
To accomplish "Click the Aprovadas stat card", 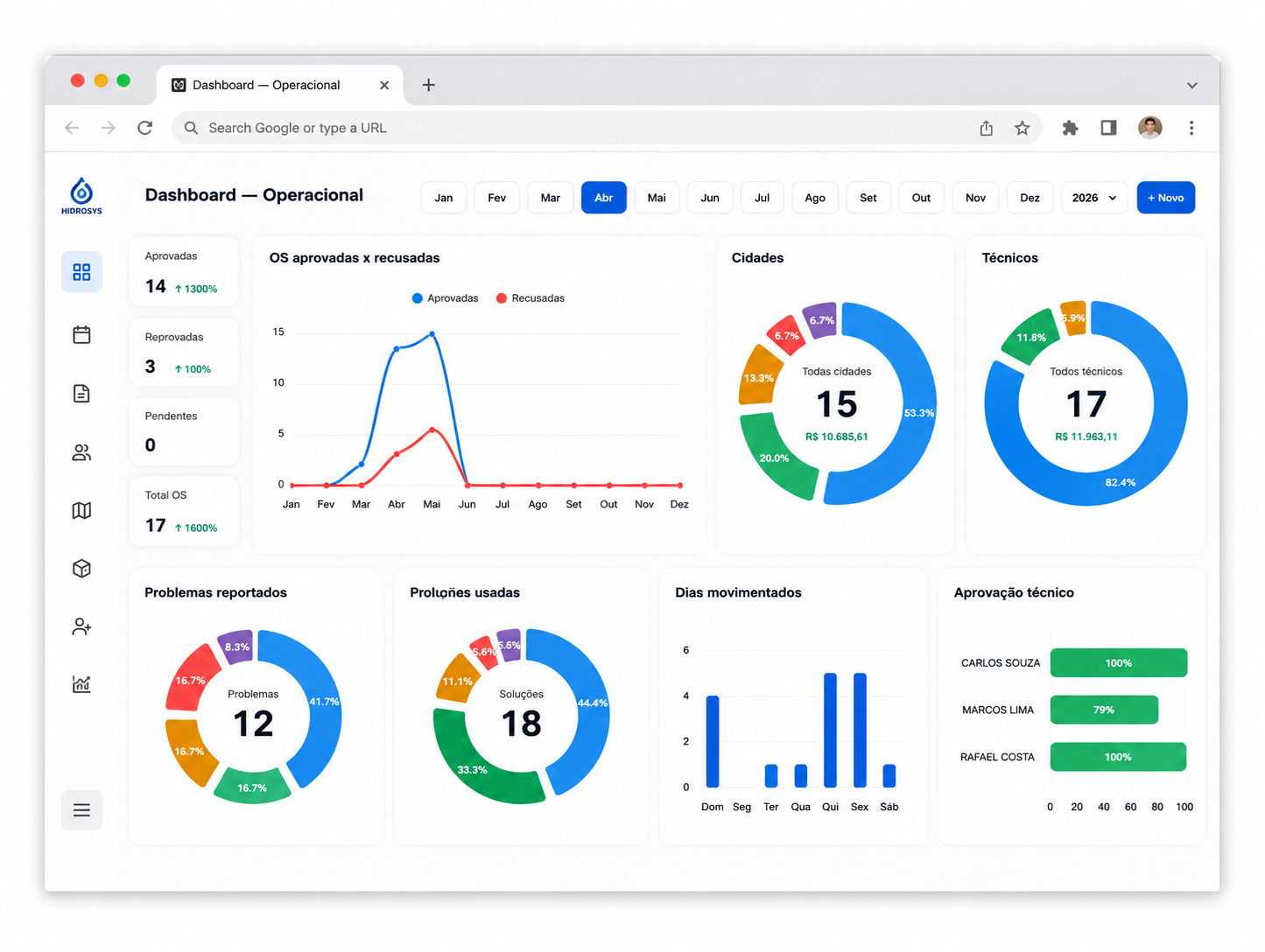I will tap(184, 271).
